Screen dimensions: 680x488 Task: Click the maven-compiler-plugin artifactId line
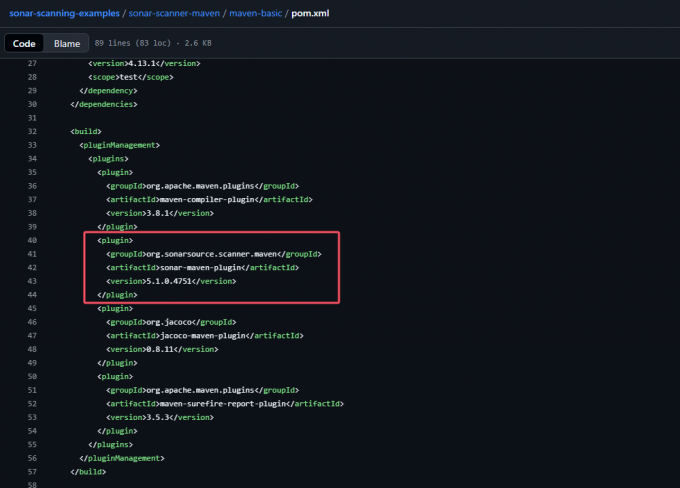pyautogui.click(x=209, y=199)
